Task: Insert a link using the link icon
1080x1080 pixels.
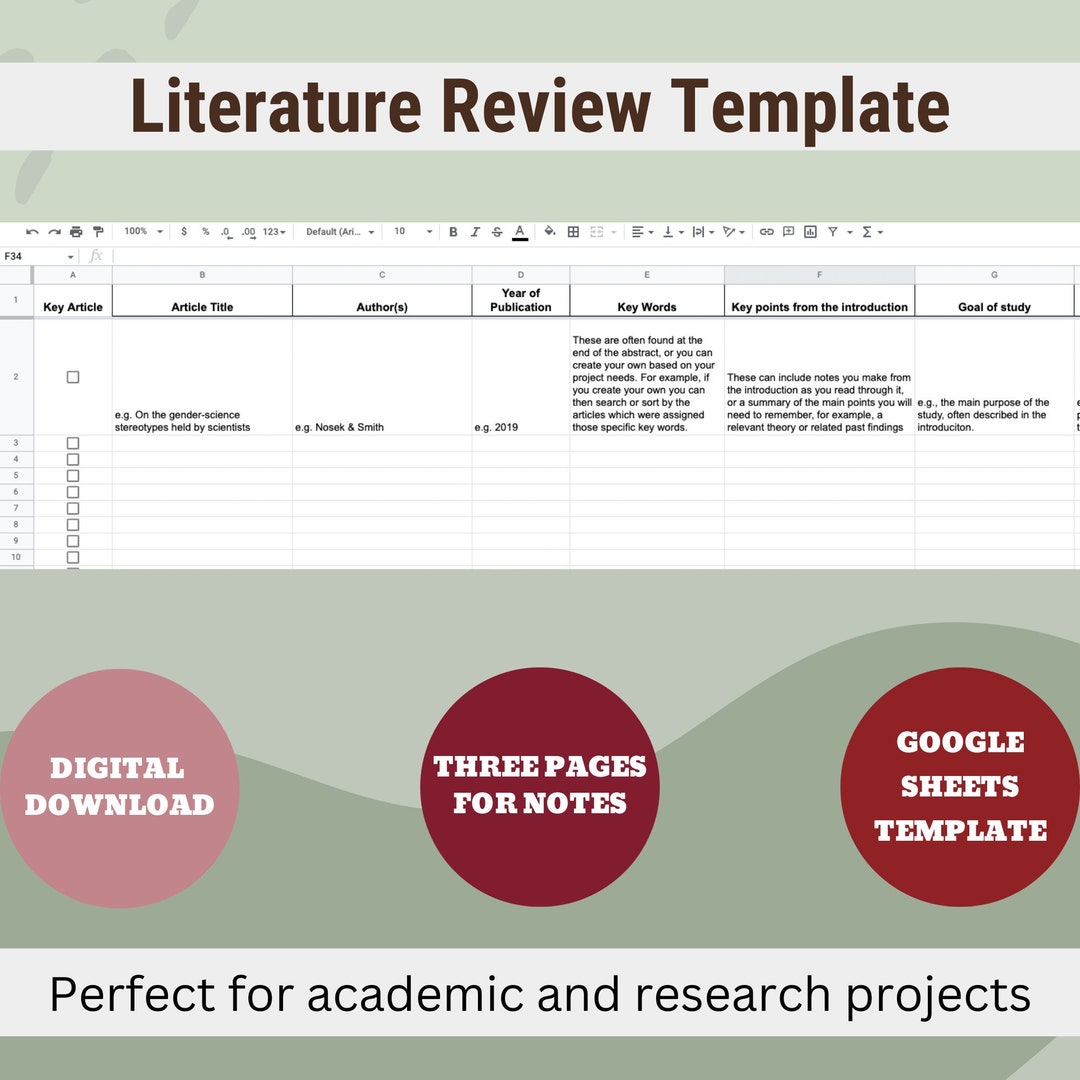Action: coord(765,231)
